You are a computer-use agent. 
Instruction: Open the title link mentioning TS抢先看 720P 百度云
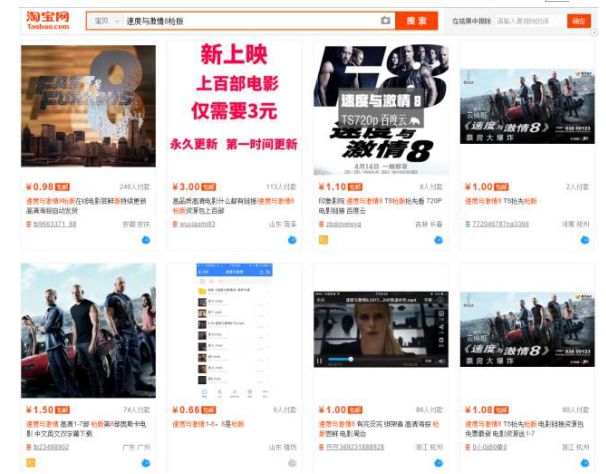pos(380,206)
